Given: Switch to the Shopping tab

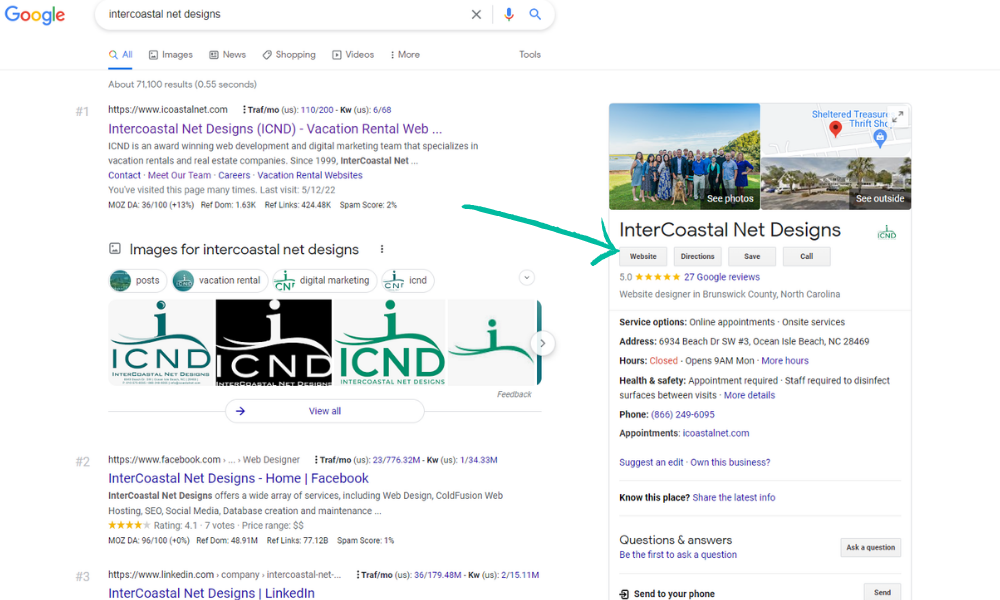Looking at the screenshot, I should click(289, 55).
